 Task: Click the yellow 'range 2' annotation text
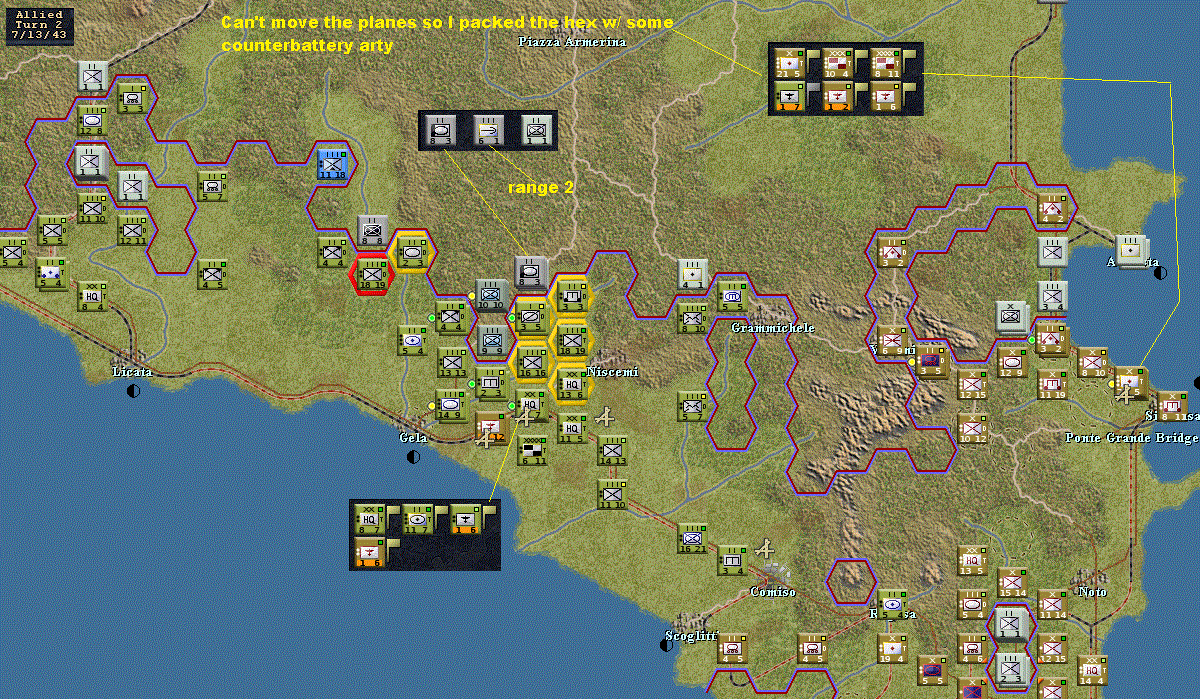click(x=540, y=187)
